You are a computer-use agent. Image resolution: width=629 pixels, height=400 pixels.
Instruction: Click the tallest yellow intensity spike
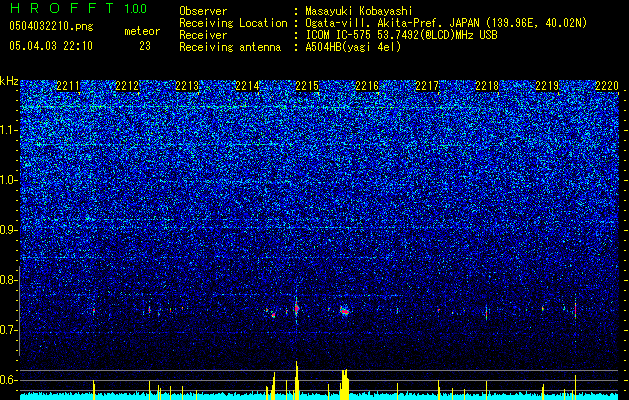(296, 380)
